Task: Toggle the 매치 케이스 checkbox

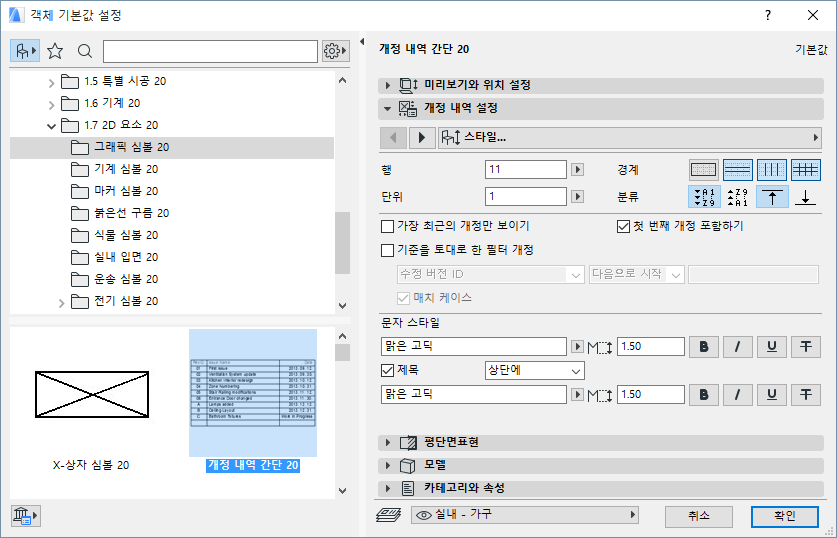Action: tap(404, 298)
